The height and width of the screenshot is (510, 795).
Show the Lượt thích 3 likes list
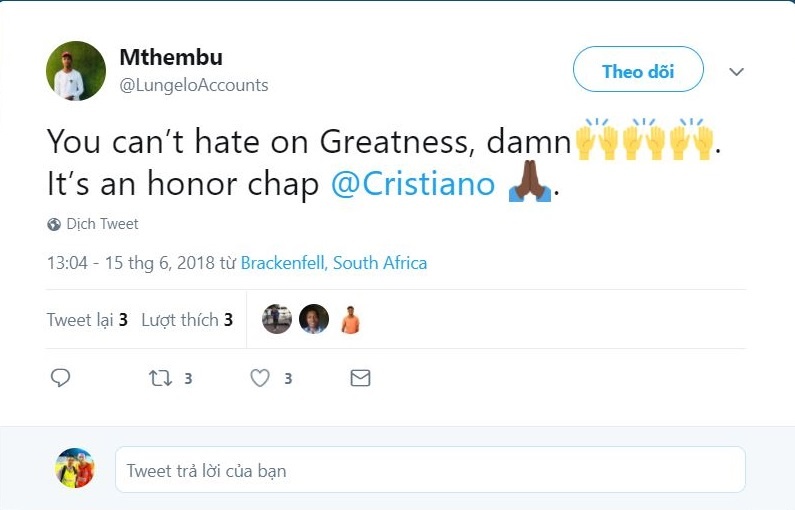pyautogui.click(x=187, y=320)
